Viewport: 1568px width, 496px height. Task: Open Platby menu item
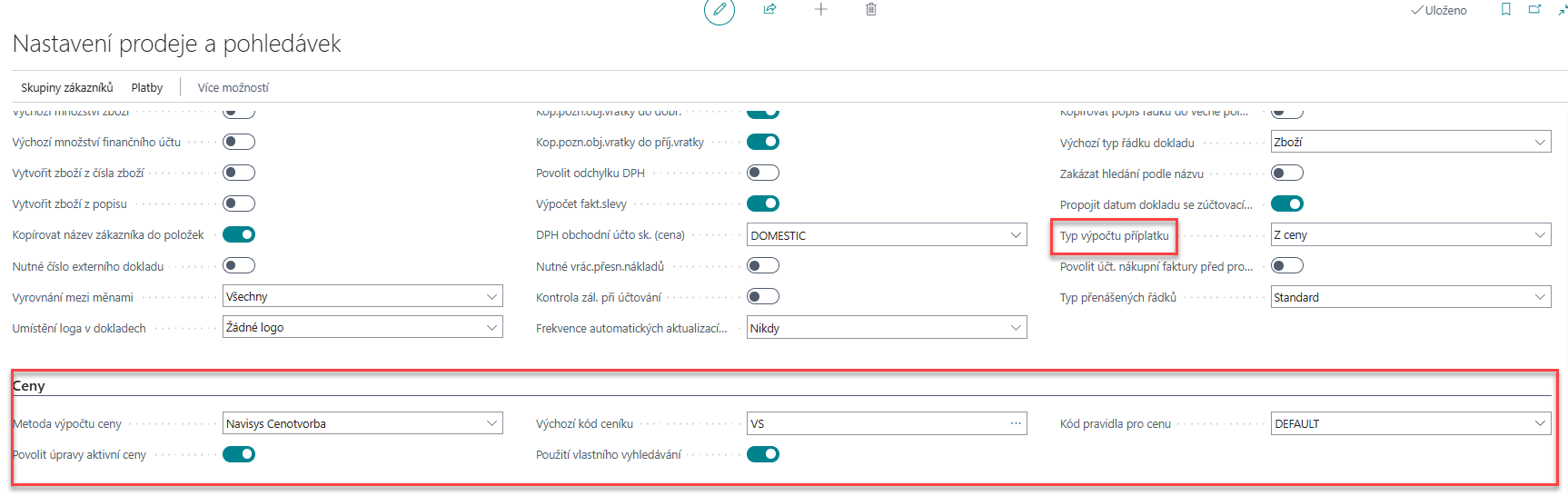[146, 87]
